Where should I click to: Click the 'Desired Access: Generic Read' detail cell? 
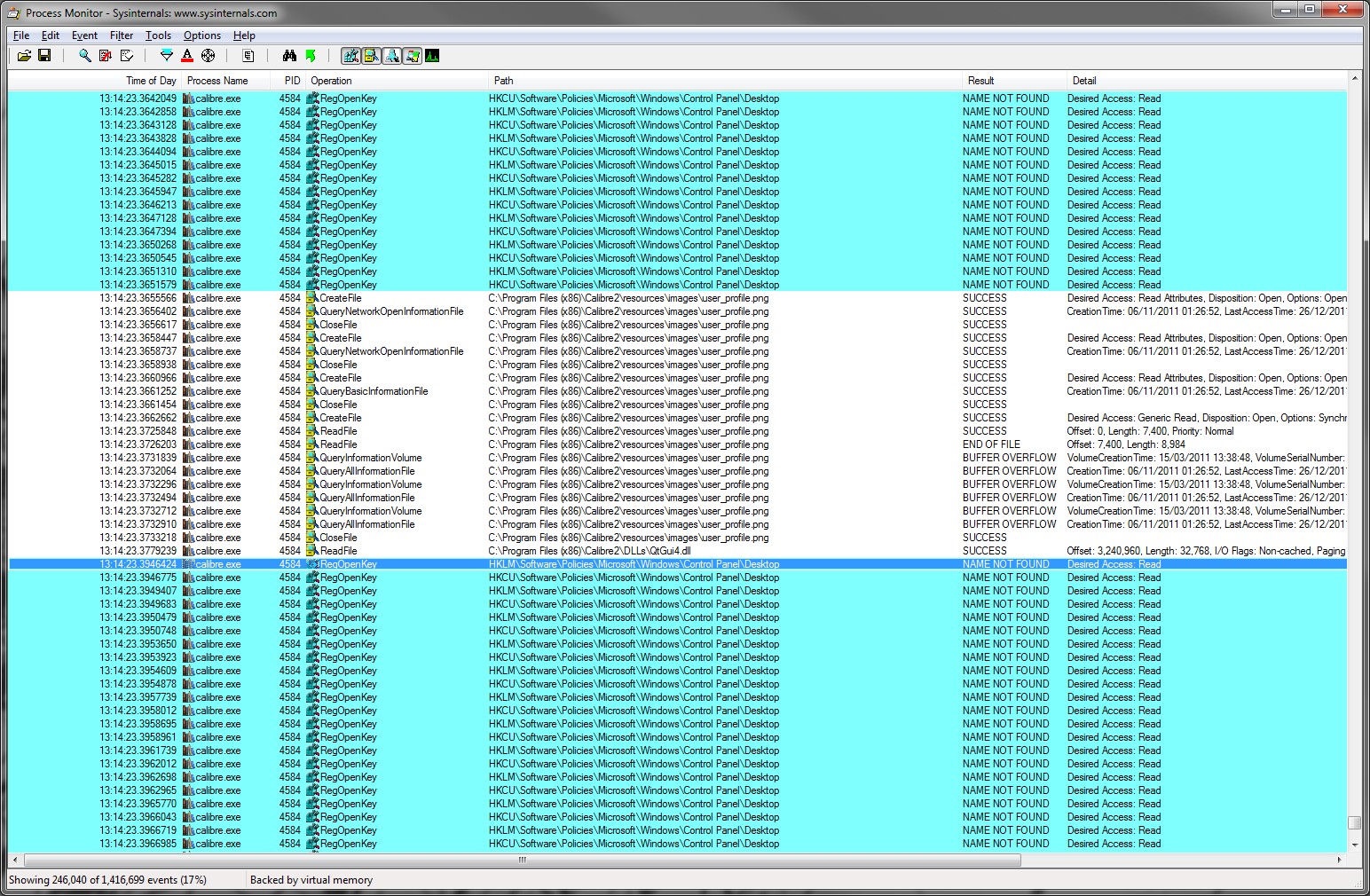(1207, 418)
